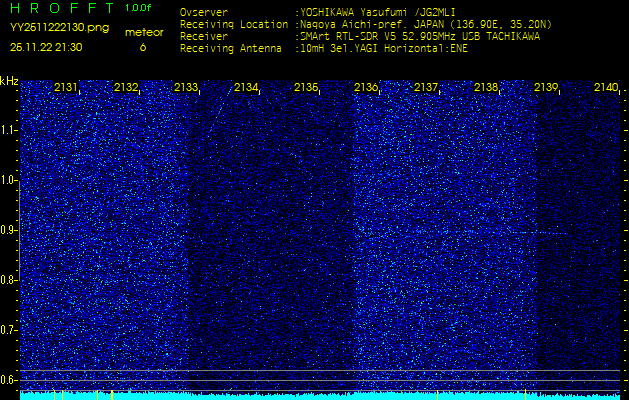This screenshot has height=400, width=629.
Task: Click the 'Receiver' field label
Action: pos(204,37)
